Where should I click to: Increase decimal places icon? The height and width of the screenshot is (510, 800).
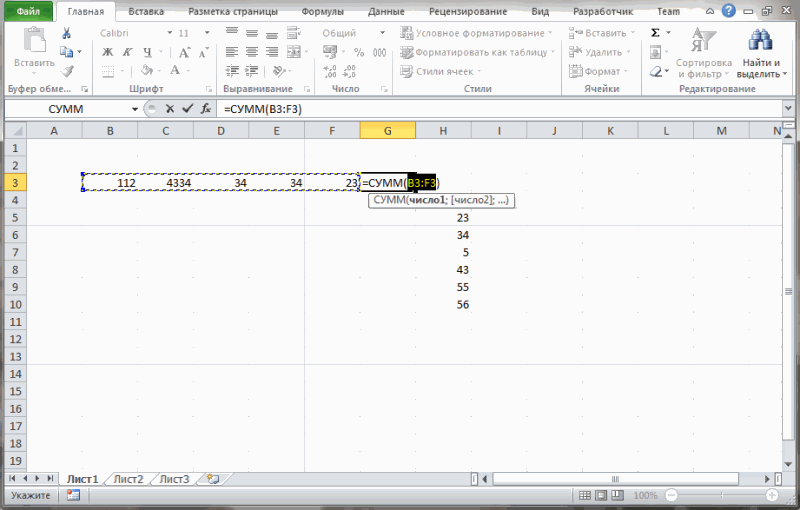[x=330, y=71]
